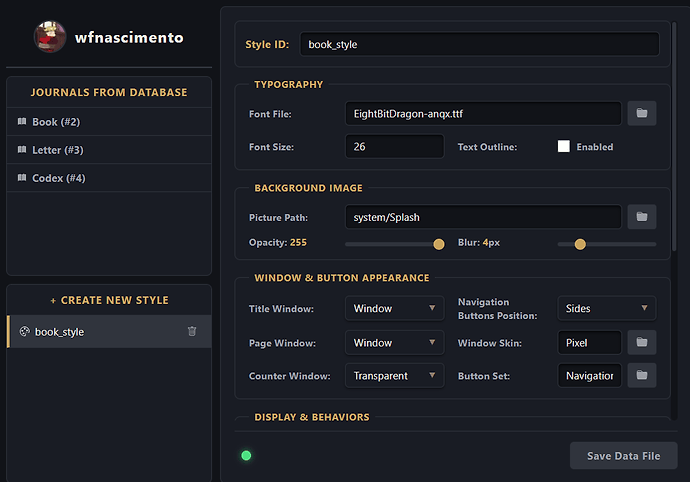This screenshot has width=690, height=482.
Task: Click the wfnascimento avatar image
Action: click(50, 37)
